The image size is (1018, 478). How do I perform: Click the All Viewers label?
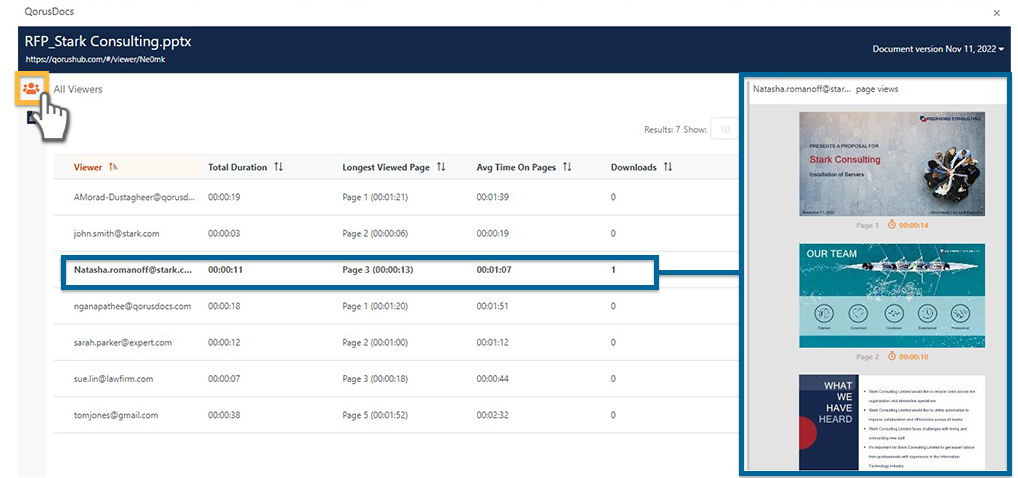78,89
